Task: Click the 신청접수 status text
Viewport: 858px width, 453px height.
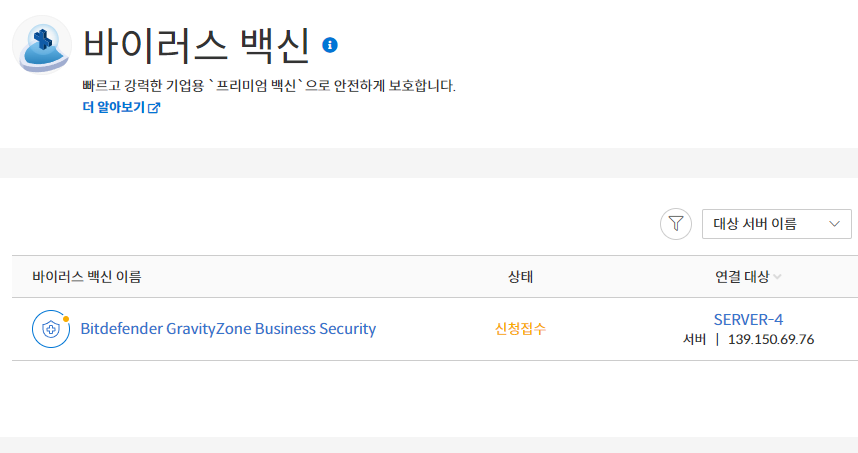Action: pyautogui.click(x=520, y=329)
